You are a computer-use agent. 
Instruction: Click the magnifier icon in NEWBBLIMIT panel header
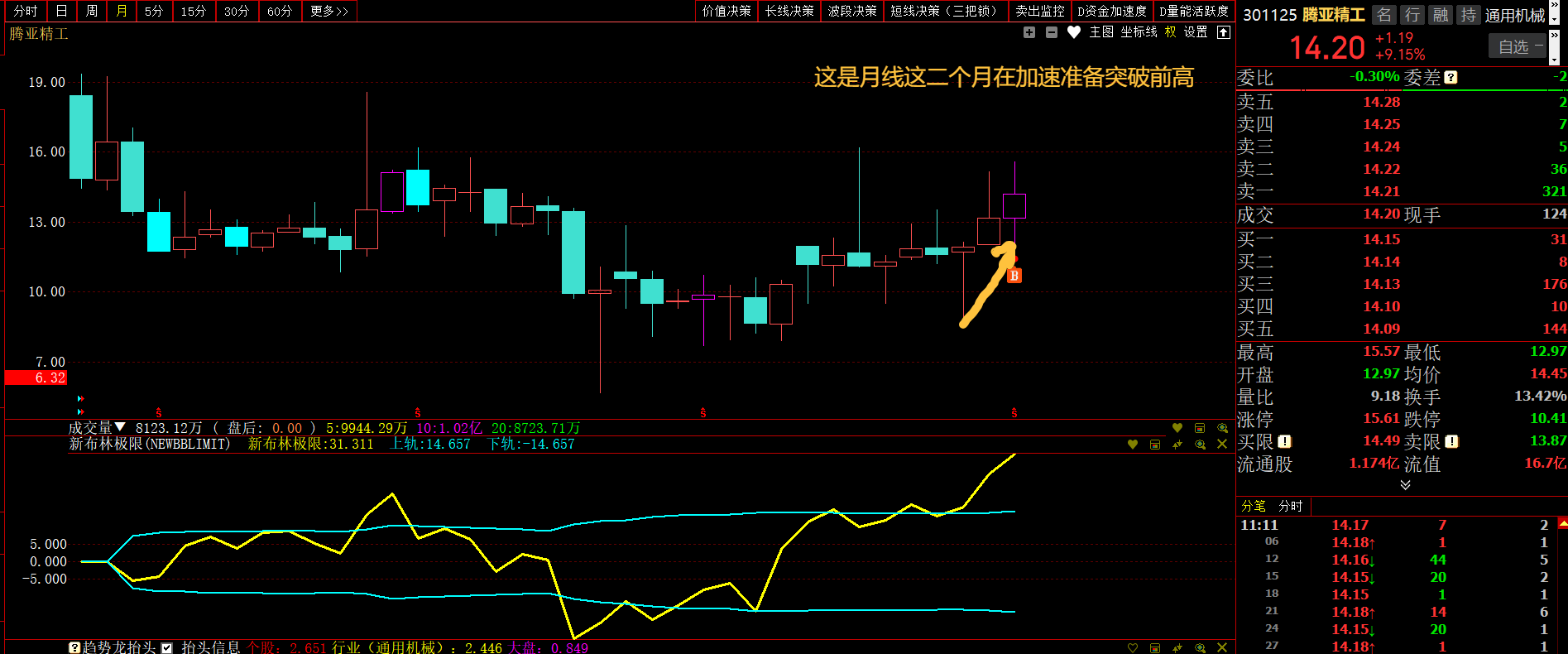1200,445
